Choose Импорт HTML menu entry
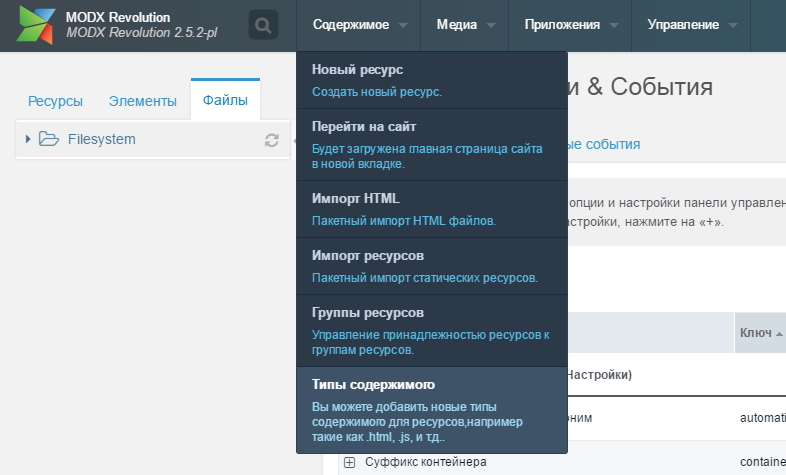 tap(432, 209)
